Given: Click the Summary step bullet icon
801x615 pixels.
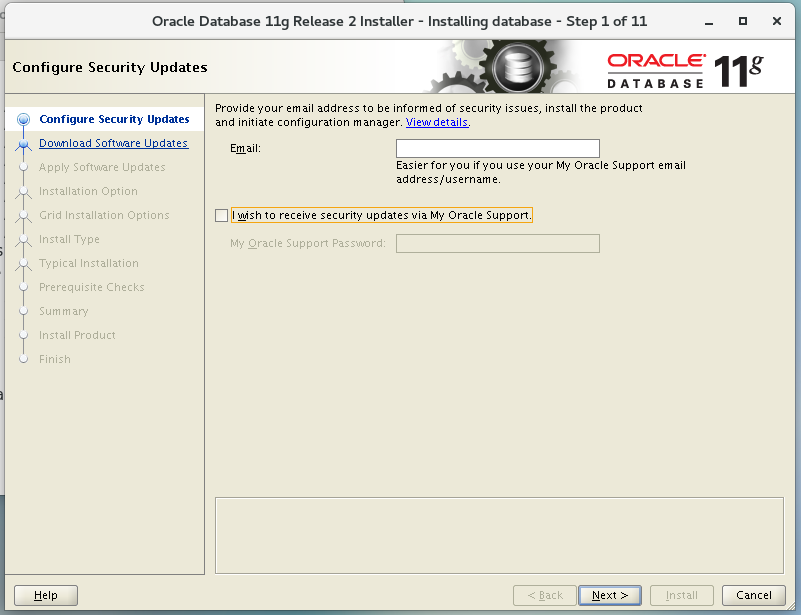Looking at the screenshot, I should click(23, 311).
